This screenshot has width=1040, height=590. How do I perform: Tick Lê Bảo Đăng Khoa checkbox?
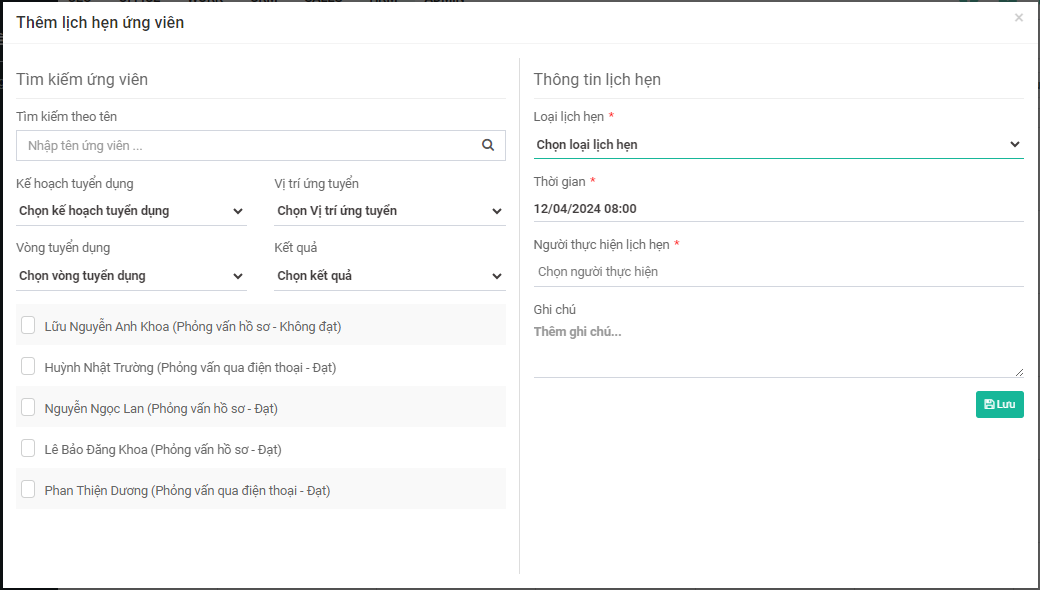(x=28, y=448)
